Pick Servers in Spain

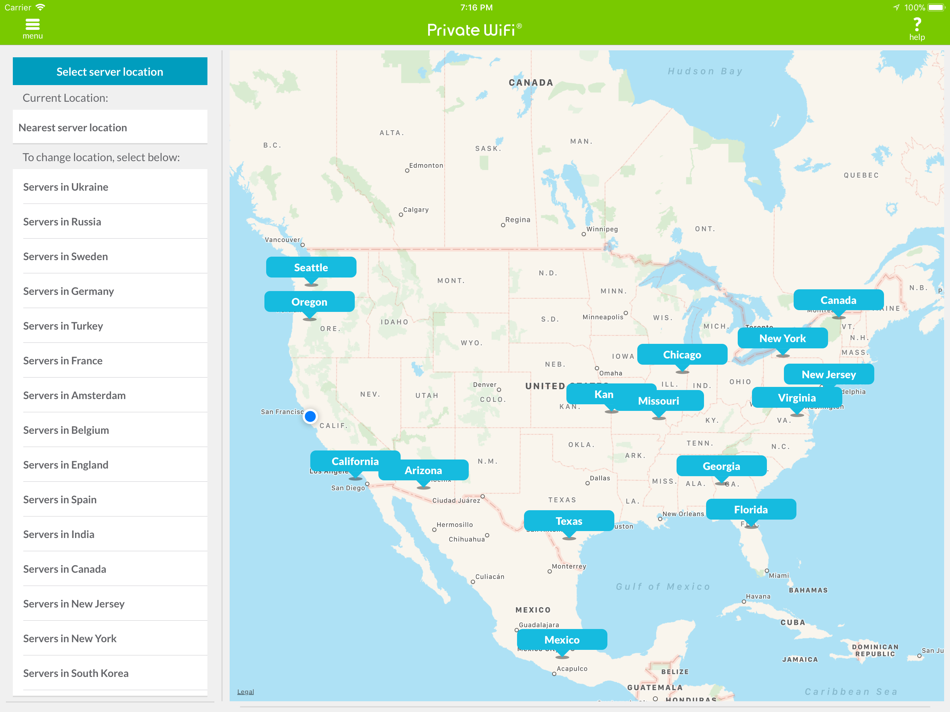pos(110,499)
